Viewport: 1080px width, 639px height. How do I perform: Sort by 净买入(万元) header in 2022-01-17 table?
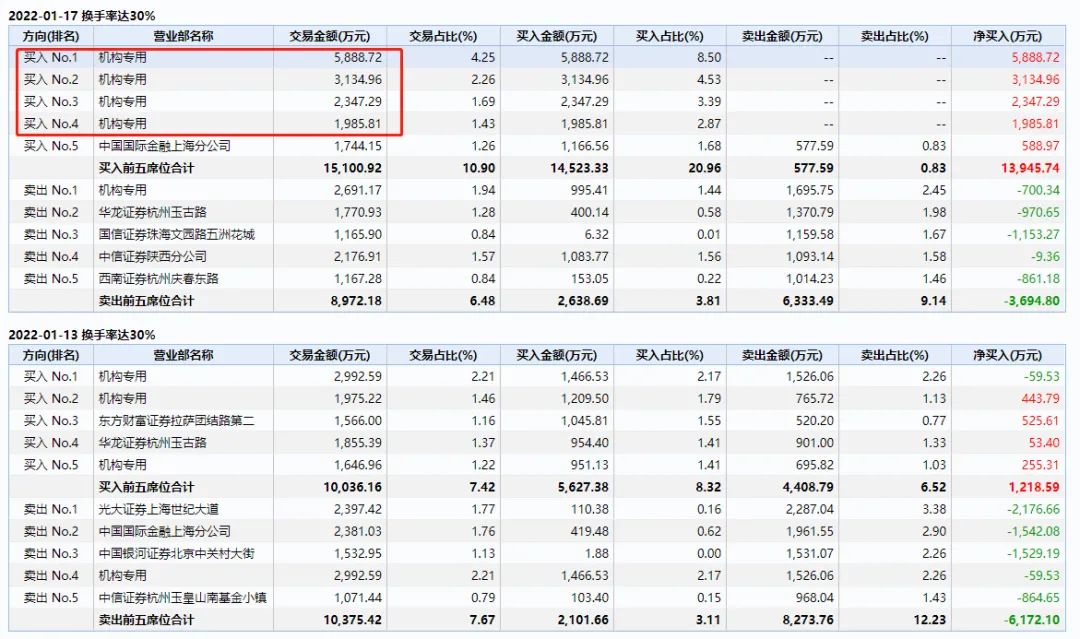1007,36
